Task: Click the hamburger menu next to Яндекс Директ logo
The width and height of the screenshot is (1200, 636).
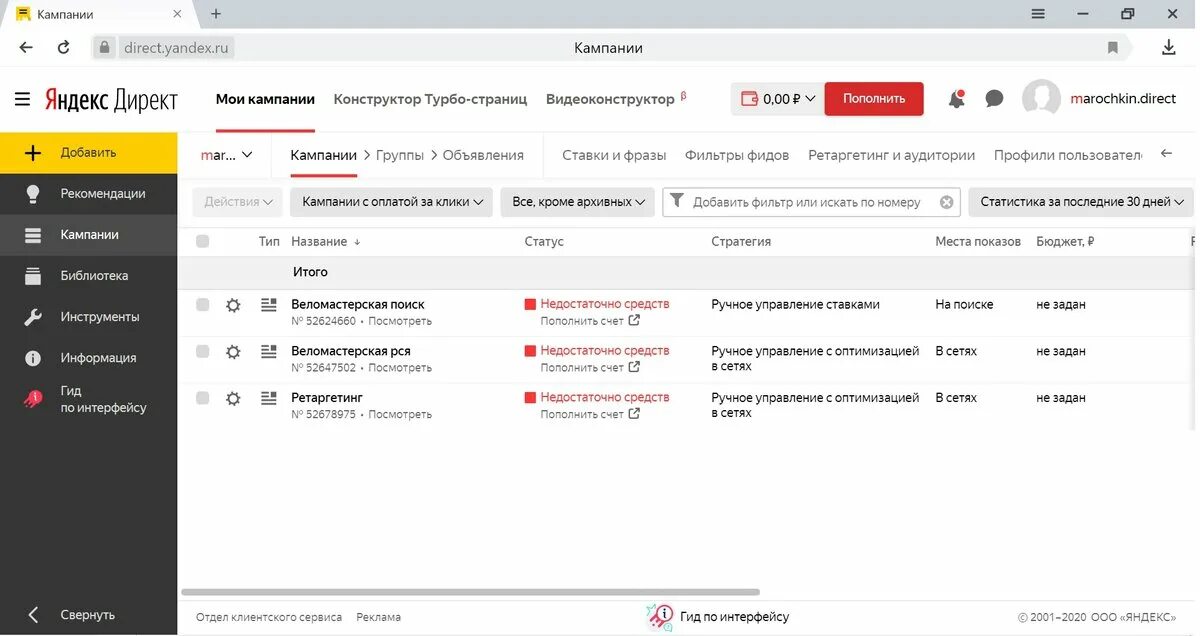Action: coord(21,98)
